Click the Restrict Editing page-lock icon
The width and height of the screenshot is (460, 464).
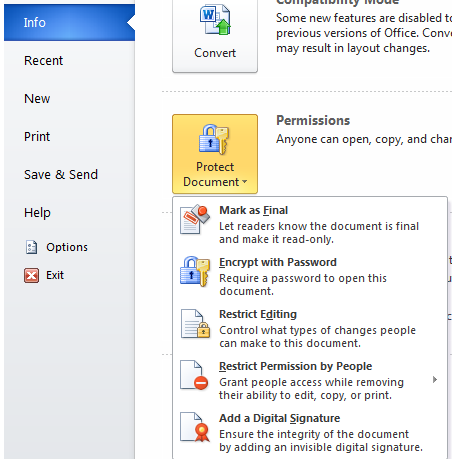coord(195,324)
